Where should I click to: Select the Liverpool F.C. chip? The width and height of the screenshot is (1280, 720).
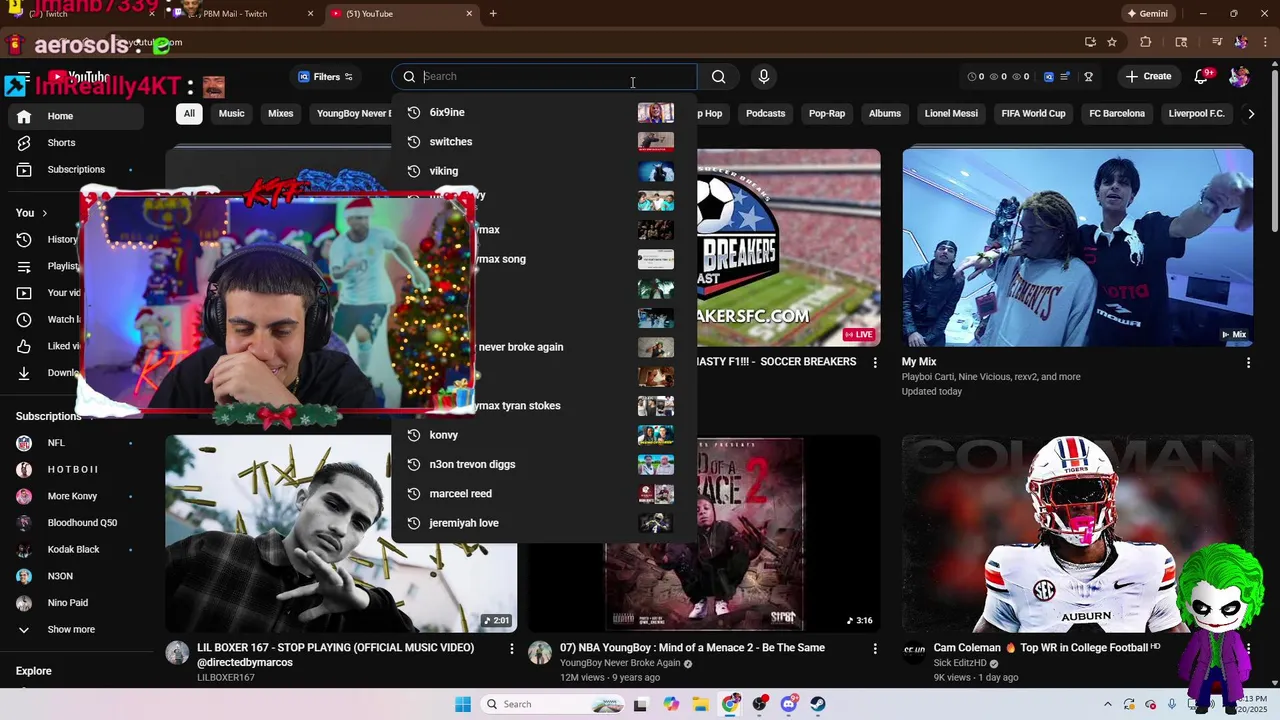tap(1196, 114)
